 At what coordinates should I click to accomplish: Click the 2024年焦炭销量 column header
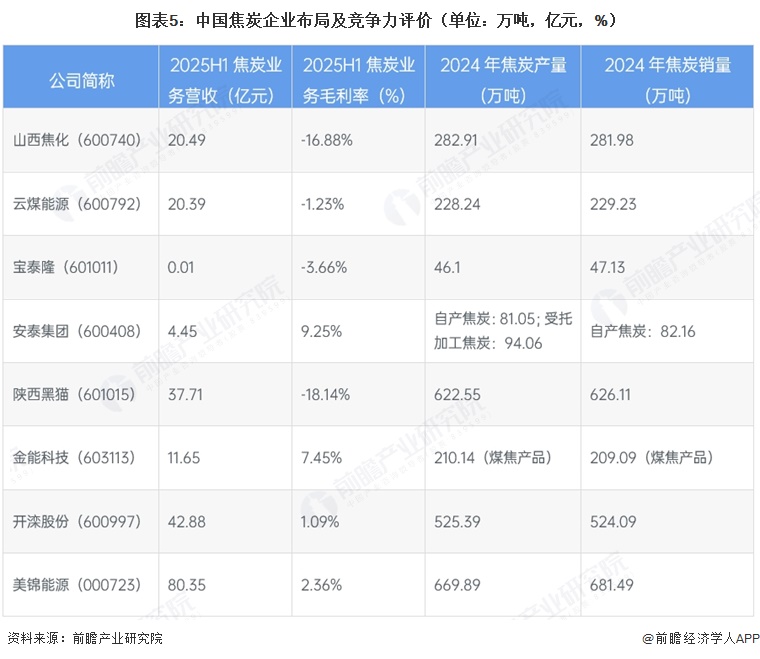pos(667,77)
